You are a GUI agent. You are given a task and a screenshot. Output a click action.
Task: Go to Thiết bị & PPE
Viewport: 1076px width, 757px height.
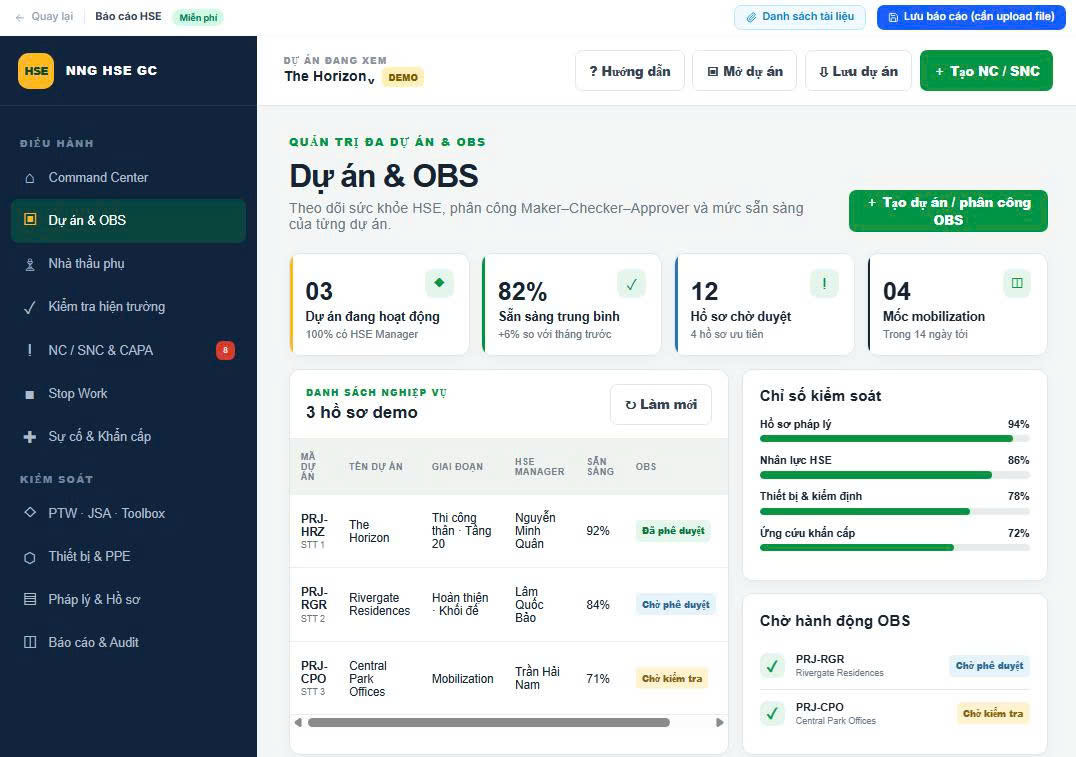pos(128,557)
